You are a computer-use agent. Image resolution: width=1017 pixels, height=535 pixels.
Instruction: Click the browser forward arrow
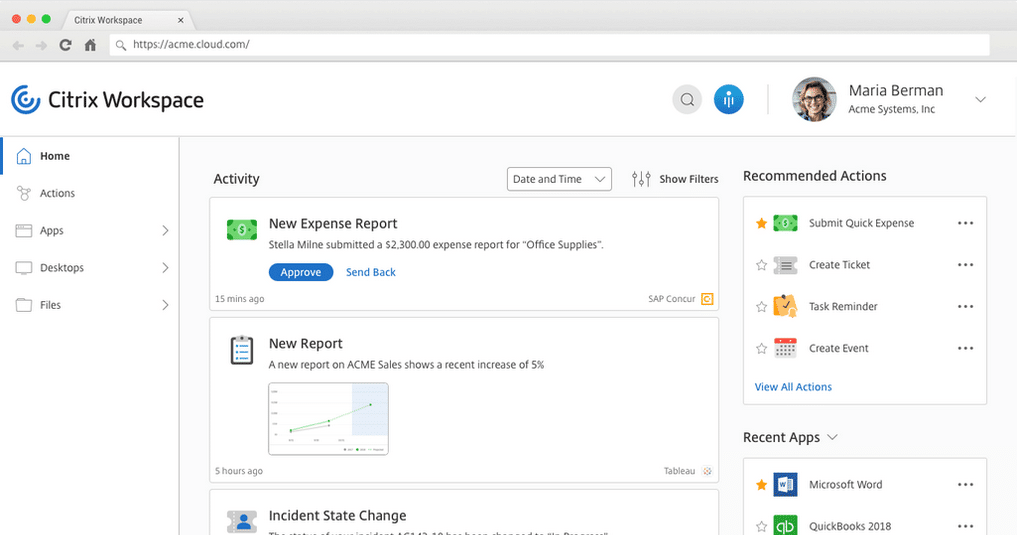pyautogui.click(x=41, y=45)
